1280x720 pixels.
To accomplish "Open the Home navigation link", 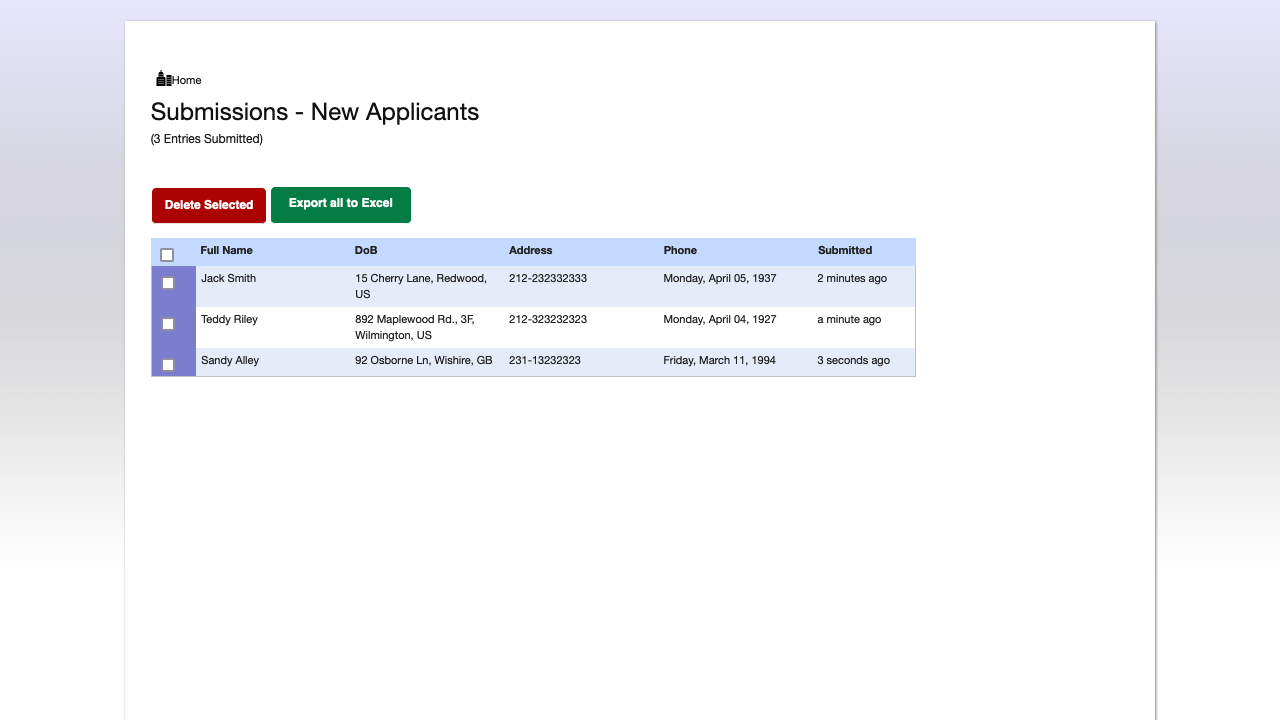I will (186, 80).
